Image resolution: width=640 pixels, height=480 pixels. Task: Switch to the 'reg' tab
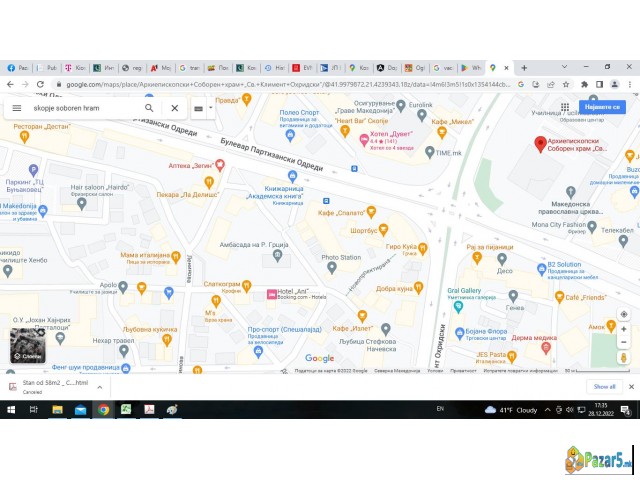pyautogui.click(x=132, y=68)
